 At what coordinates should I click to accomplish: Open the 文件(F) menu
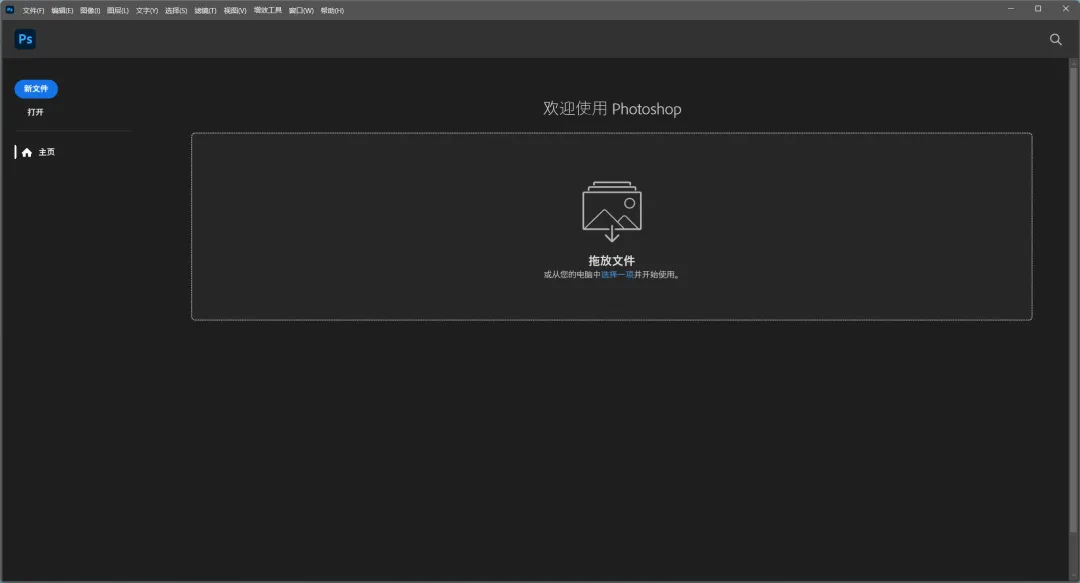pos(33,10)
